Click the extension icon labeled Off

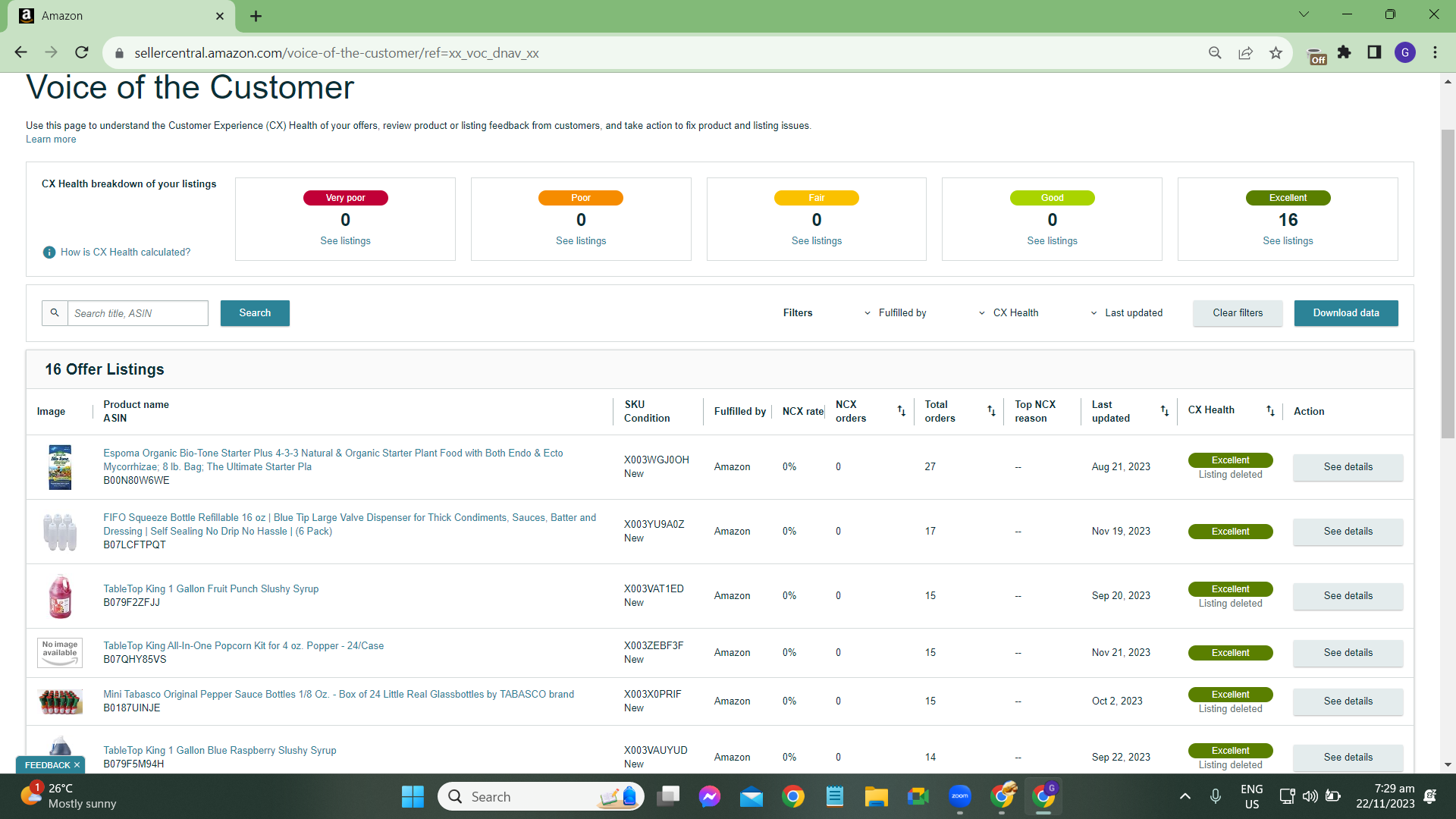coord(1317,56)
